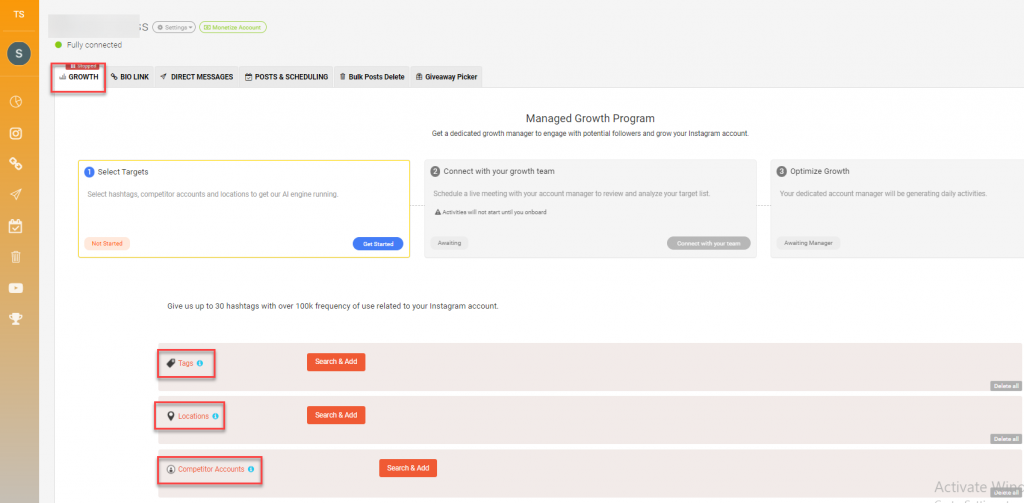Open the YouTube sidebar icon
This screenshot has width=1024, height=503.
click(16, 288)
